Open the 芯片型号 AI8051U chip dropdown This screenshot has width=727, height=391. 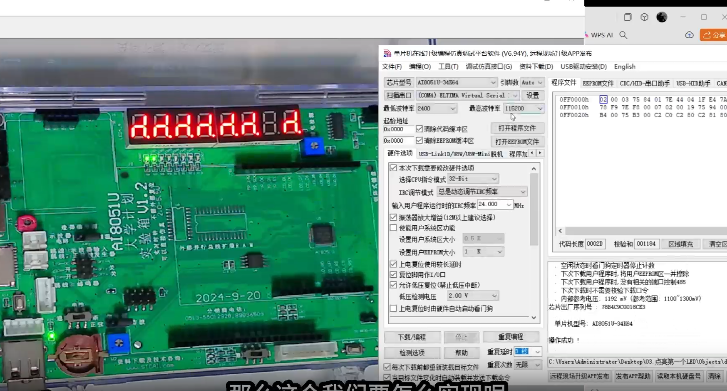(x=457, y=82)
